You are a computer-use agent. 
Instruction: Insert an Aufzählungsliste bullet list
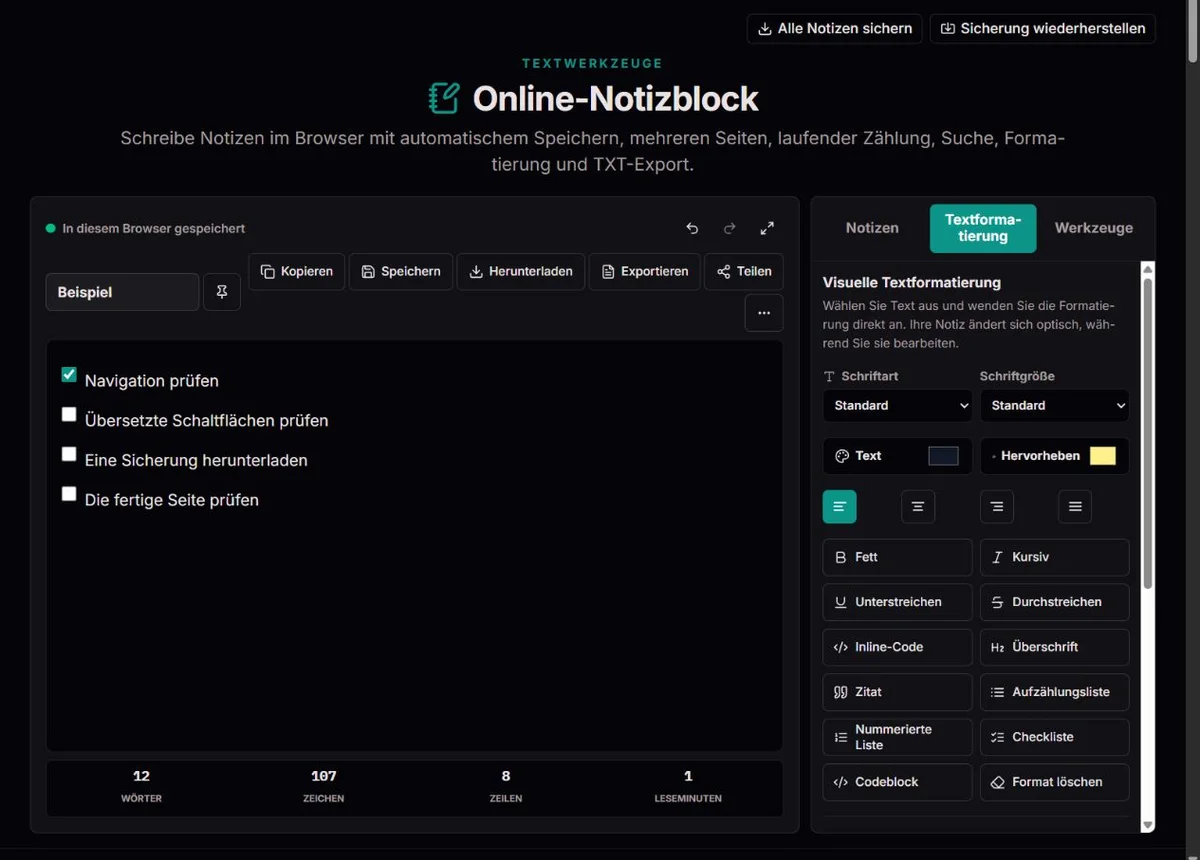1055,692
